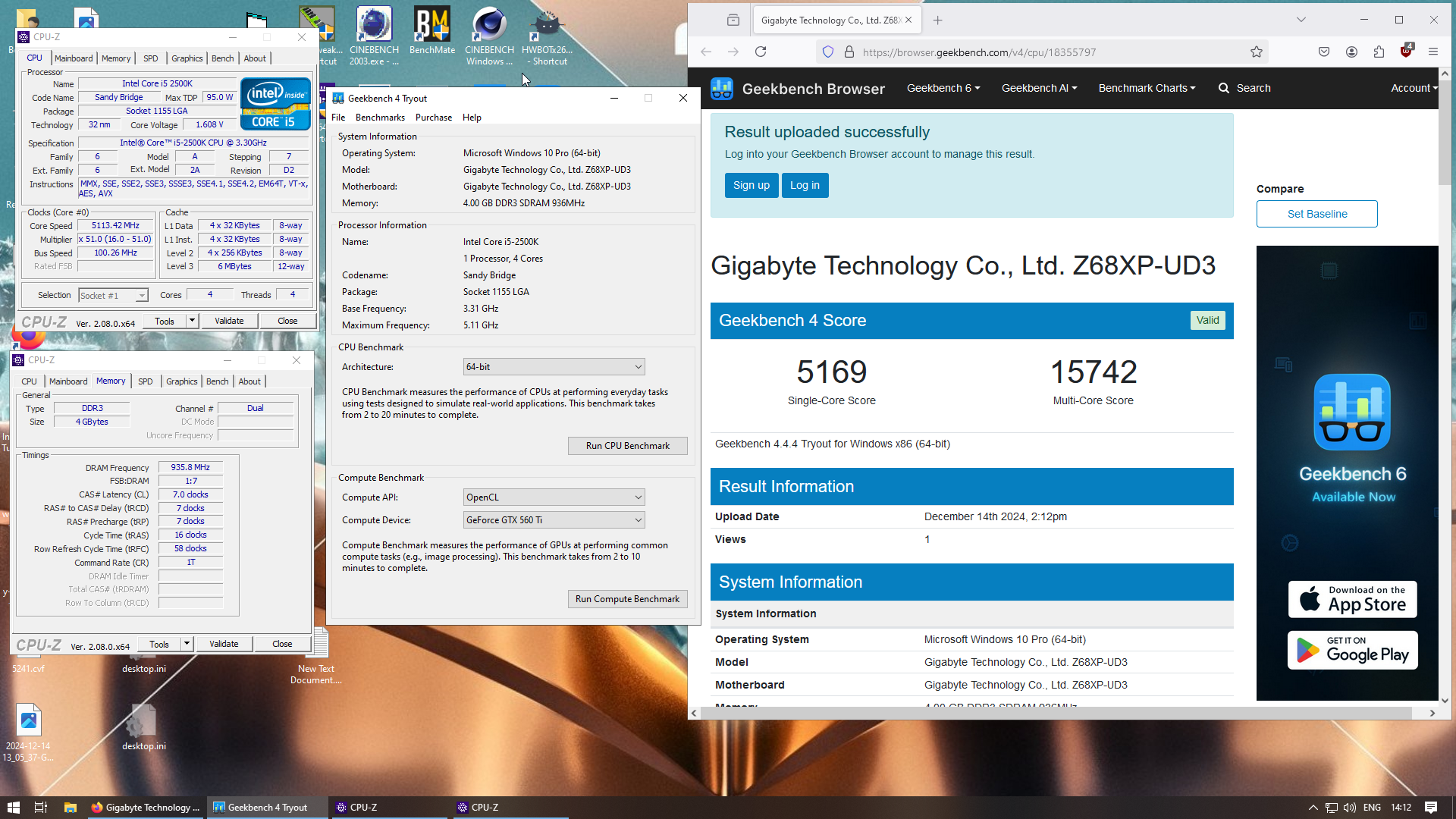Image resolution: width=1456 pixels, height=819 pixels.
Task: Click Close button in lower CPU-Z window
Action: click(282, 644)
